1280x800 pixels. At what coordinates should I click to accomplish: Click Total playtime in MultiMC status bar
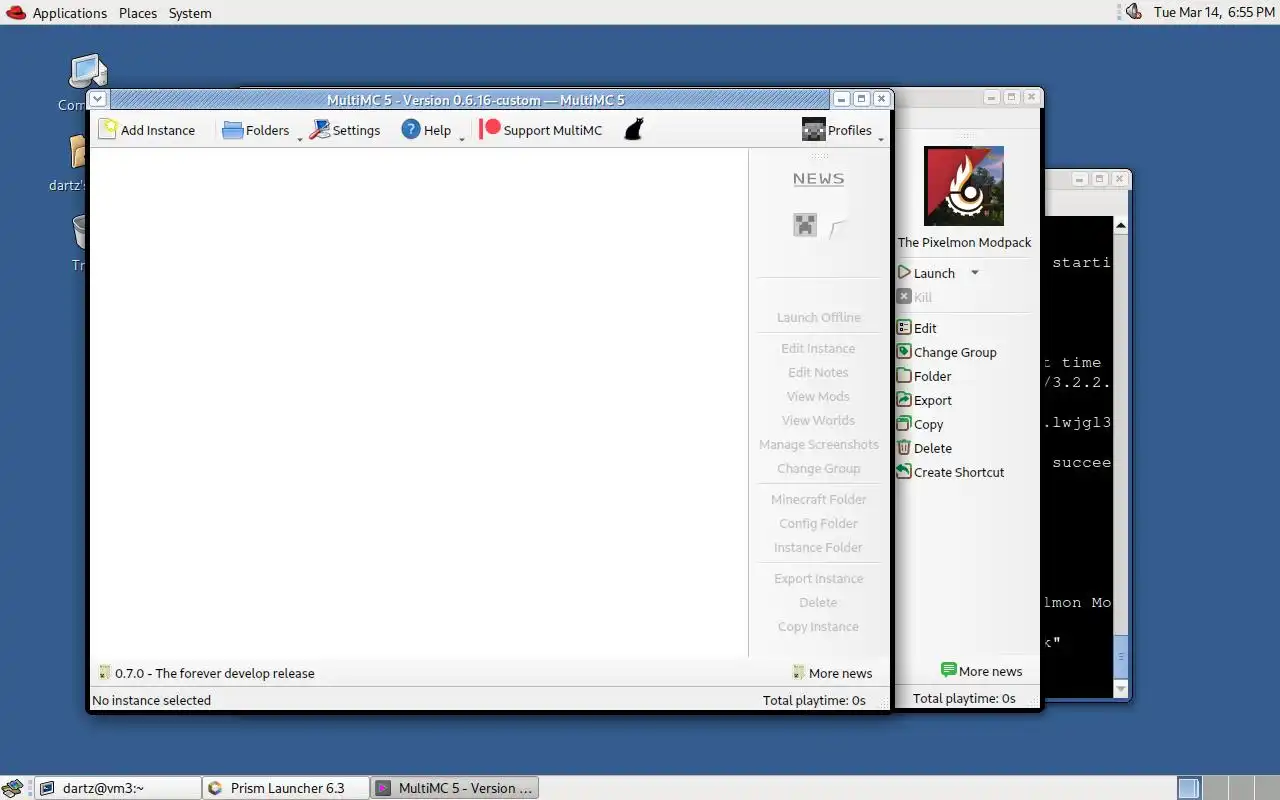click(x=814, y=700)
